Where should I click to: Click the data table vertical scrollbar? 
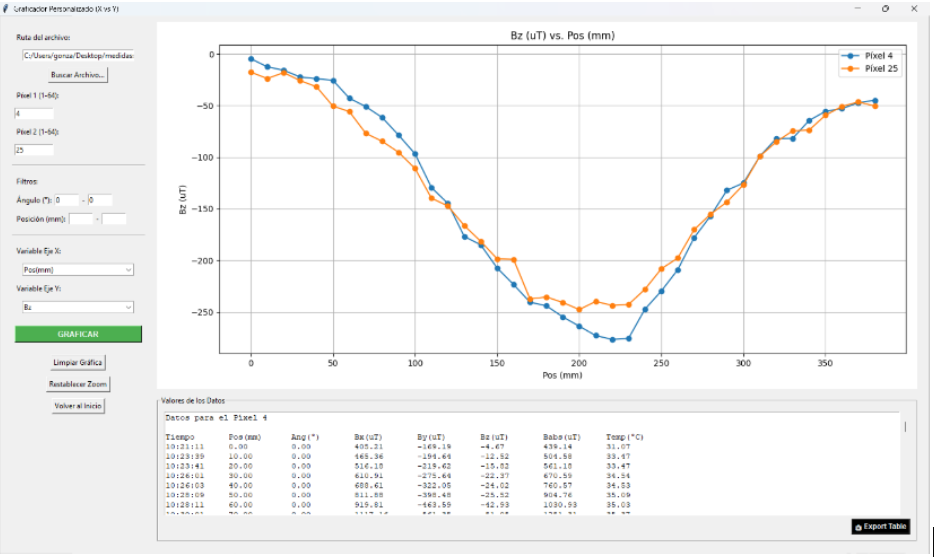pos(905,428)
